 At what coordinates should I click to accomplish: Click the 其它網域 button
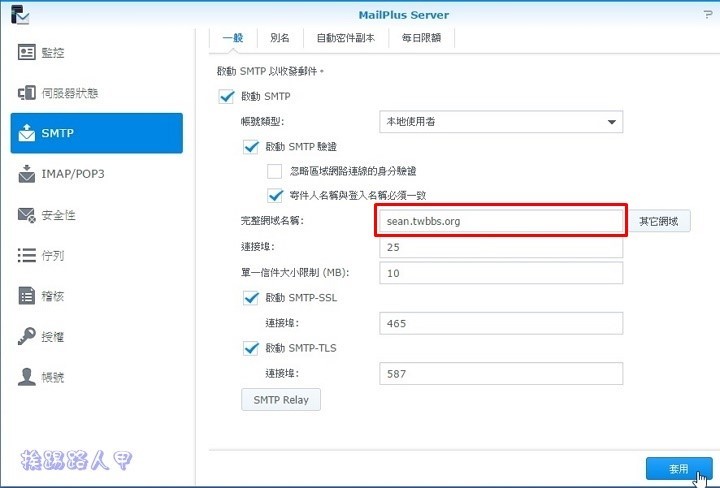659,221
